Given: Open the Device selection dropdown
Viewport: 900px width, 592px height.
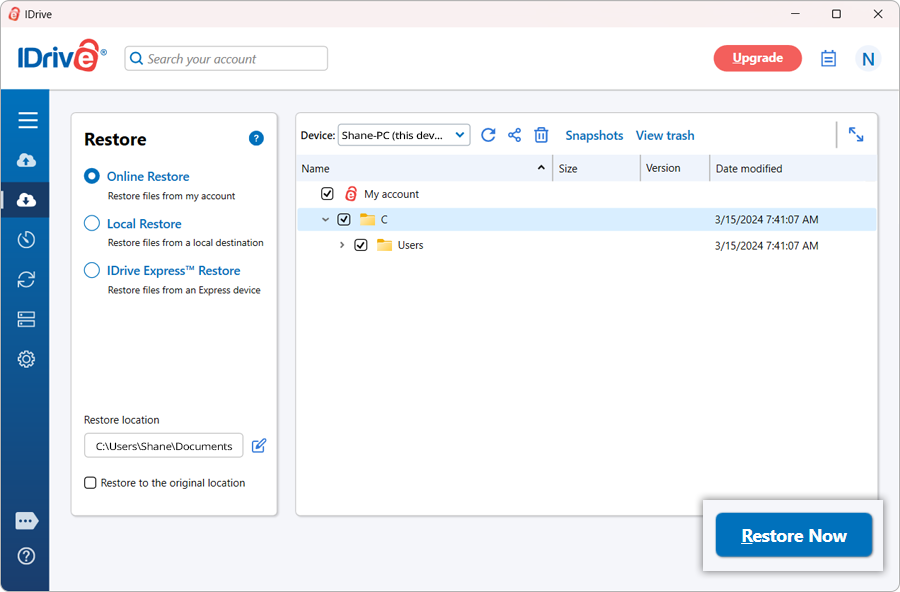Looking at the screenshot, I should point(404,135).
